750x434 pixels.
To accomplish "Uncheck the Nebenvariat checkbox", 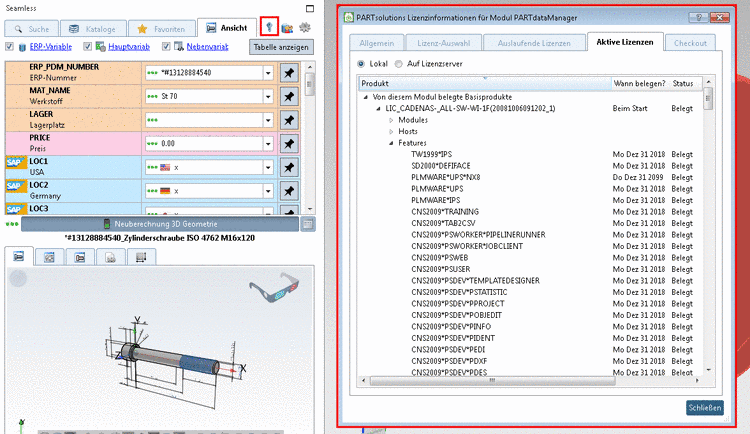I will click(x=166, y=46).
